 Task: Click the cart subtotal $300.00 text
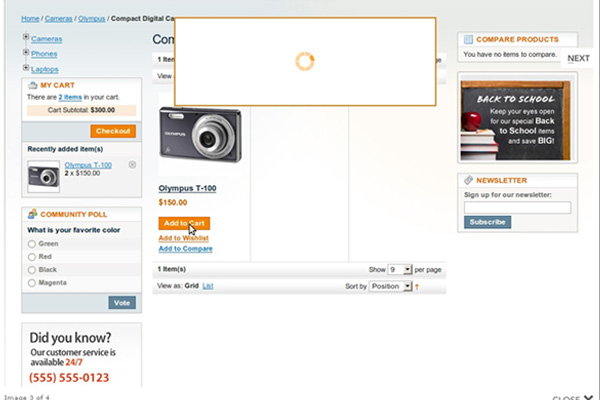[103, 110]
